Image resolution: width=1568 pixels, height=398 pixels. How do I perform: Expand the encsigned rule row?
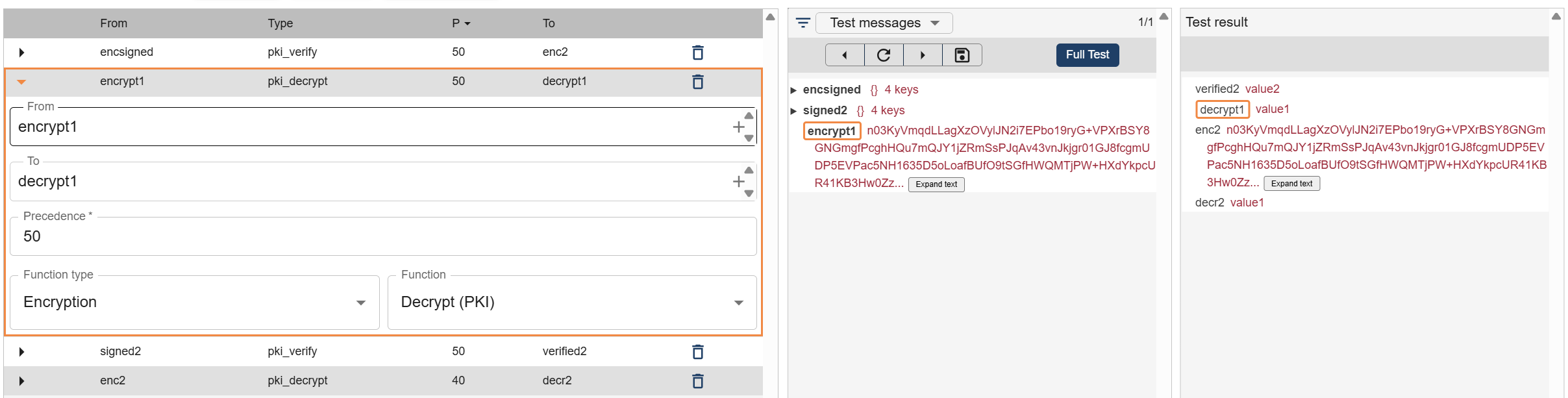click(x=21, y=53)
